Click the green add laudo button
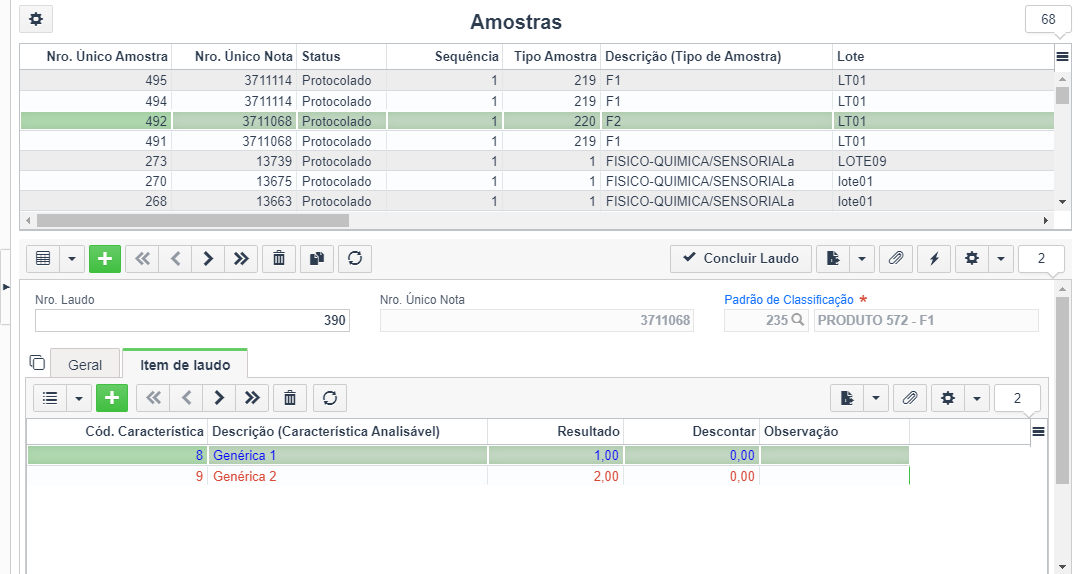 coord(105,258)
